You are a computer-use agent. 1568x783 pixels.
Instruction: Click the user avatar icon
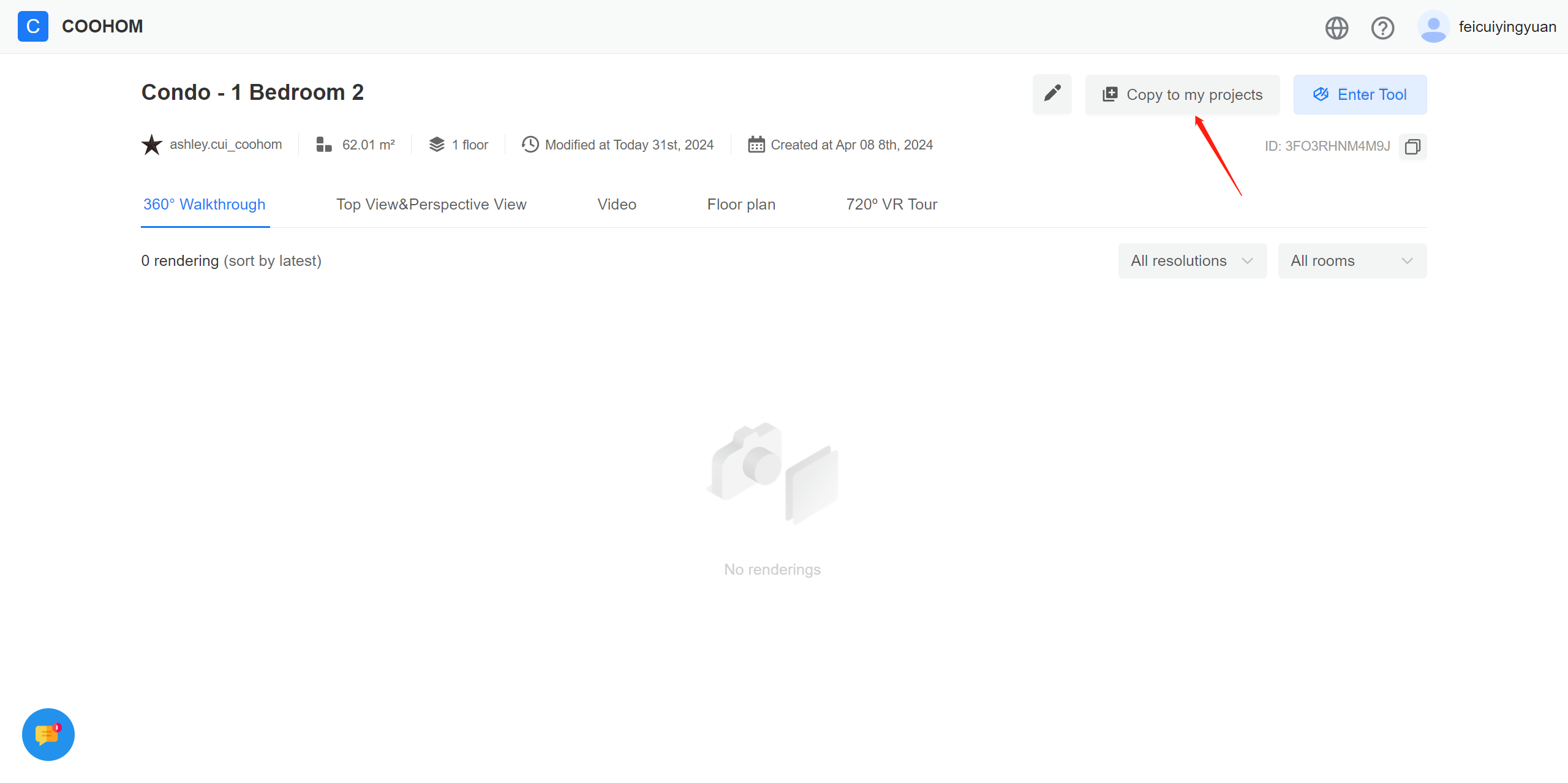[1433, 27]
